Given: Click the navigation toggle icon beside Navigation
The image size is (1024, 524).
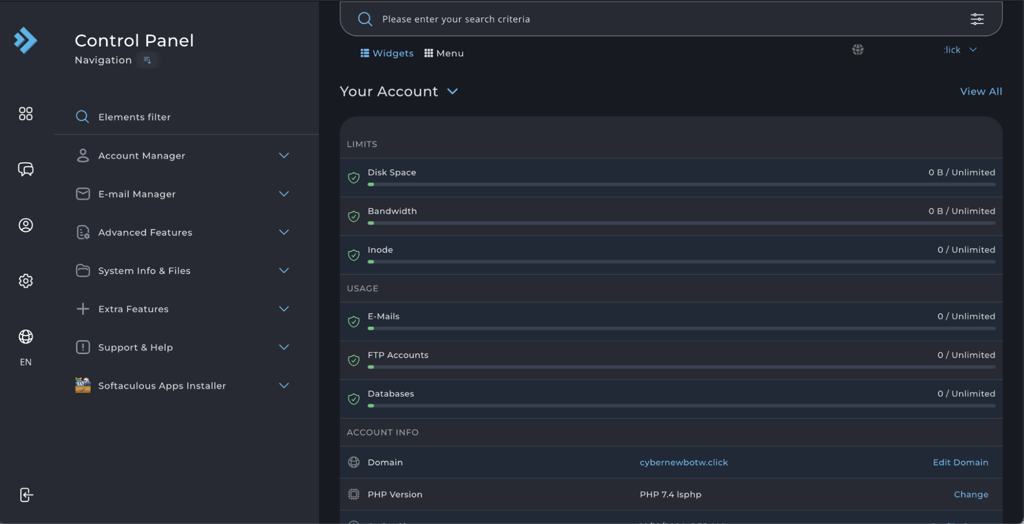Looking at the screenshot, I should click(147, 60).
